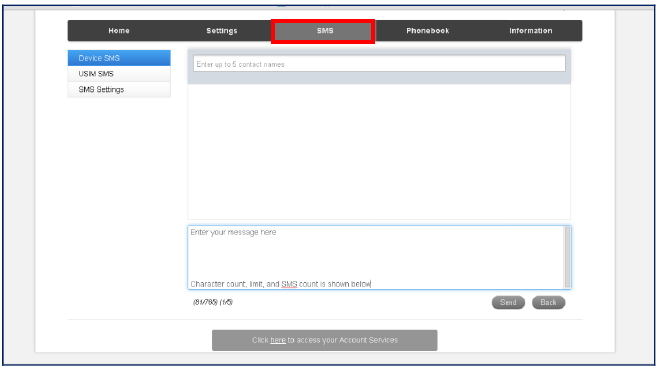This screenshot has width=659, height=369.
Task: Click the Back button
Action: pyautogui.click(x=548, y=303)
